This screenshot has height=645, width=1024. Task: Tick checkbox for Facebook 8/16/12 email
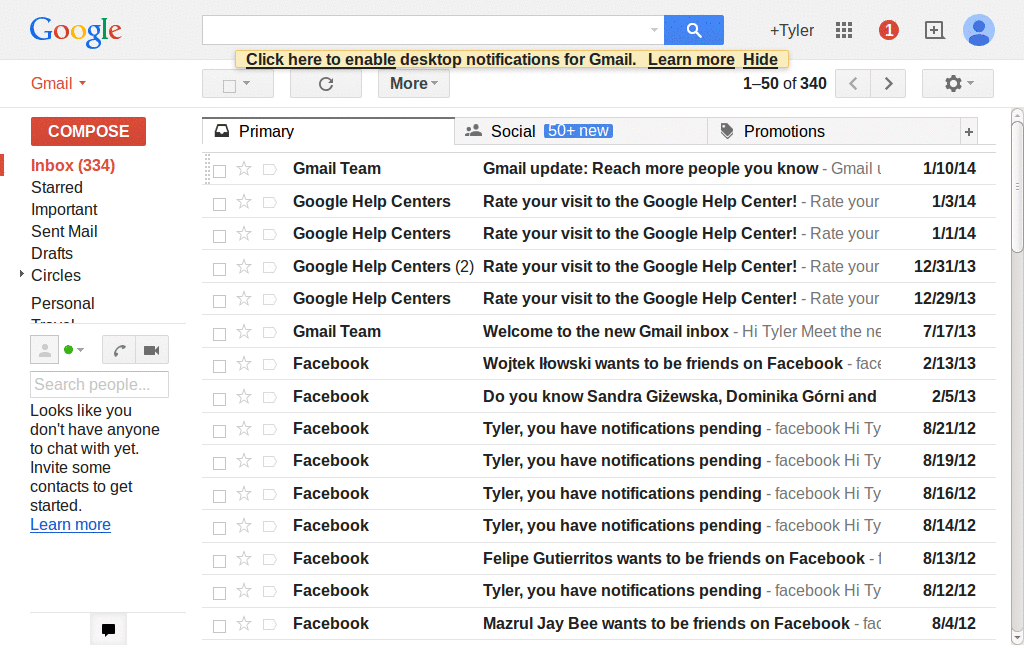pyautogui.click(x=219, y=496)
